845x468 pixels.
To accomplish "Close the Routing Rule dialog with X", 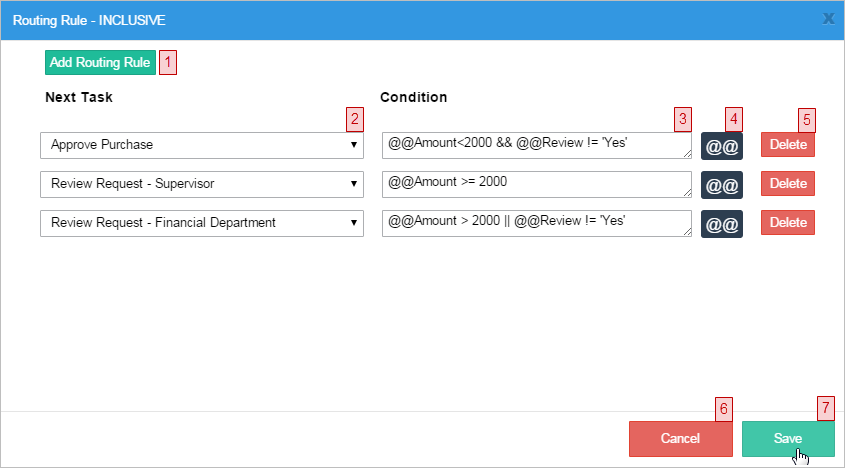I will tap(828, 18).
